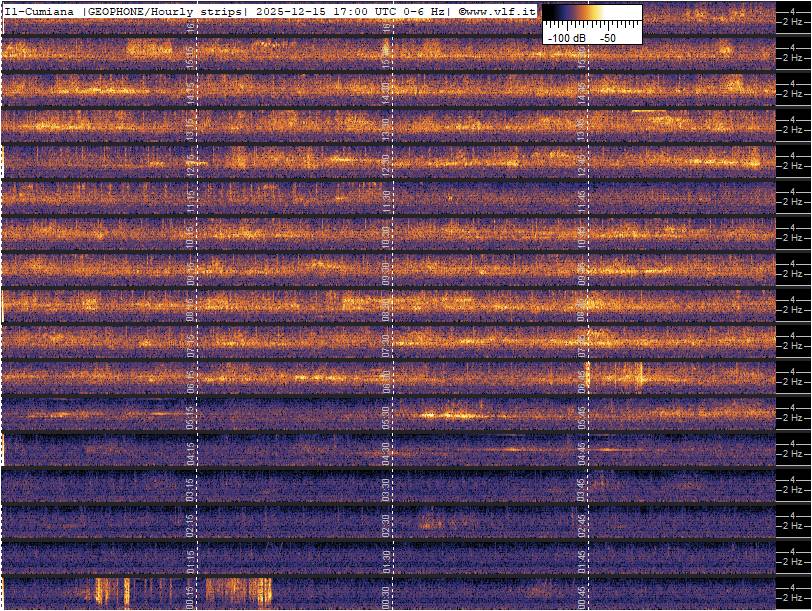Viewport: 812px width, 611px height.
Task: Select the 05:30 time marker
Action: (x=386, y=416)
